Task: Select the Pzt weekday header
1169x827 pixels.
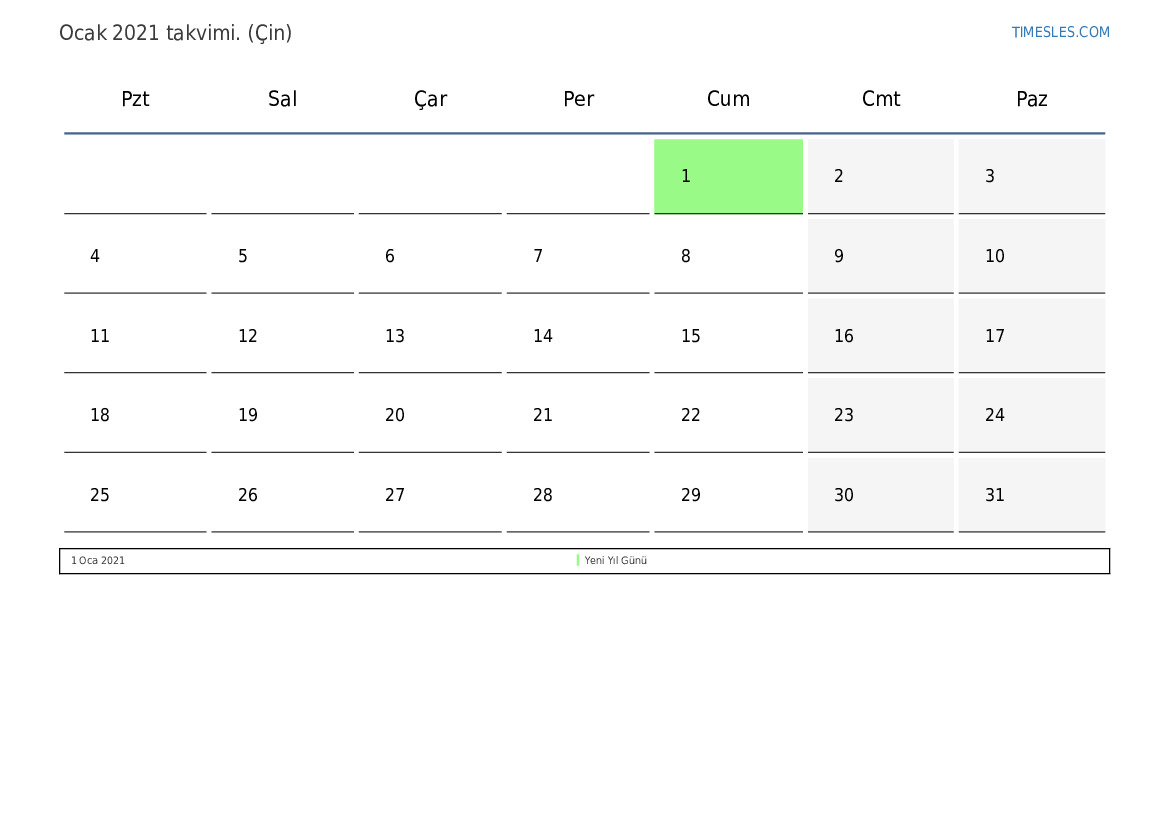Action: click(x=135, y=99)
